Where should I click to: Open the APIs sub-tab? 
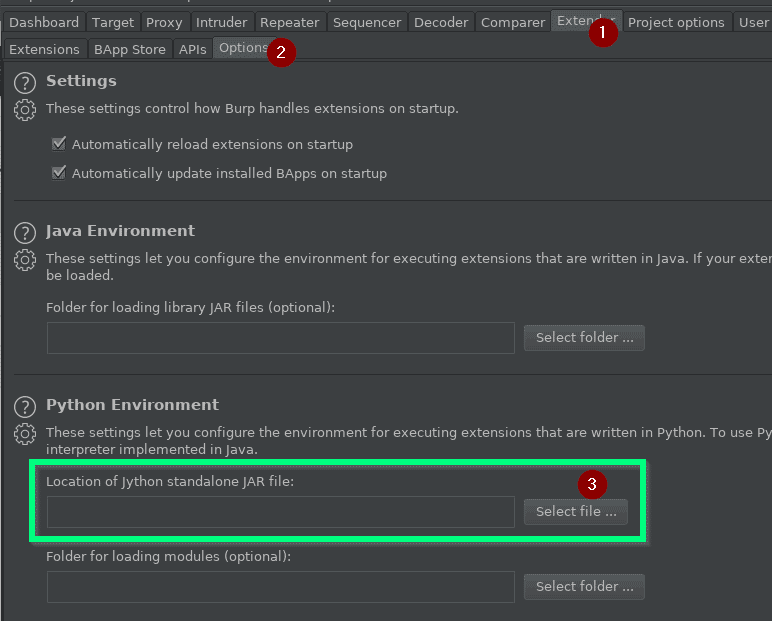pos(193,49)
